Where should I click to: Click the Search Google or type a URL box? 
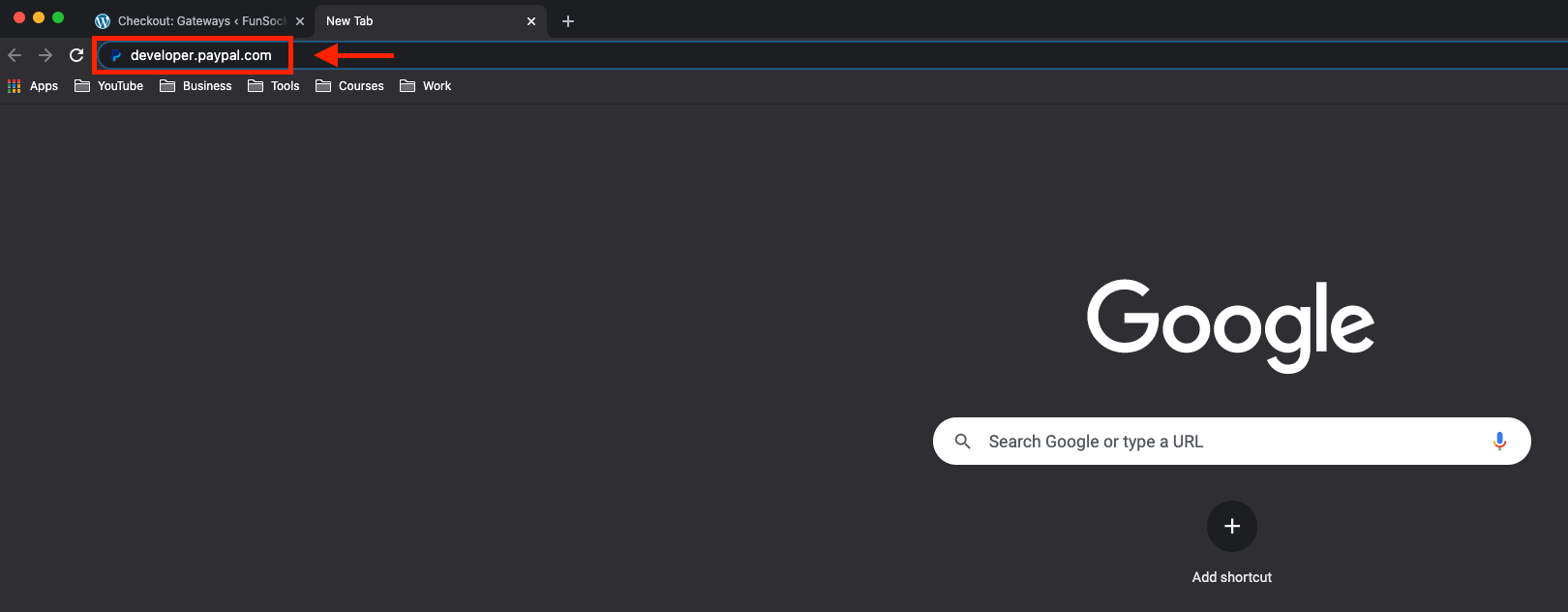point(1231,442)
